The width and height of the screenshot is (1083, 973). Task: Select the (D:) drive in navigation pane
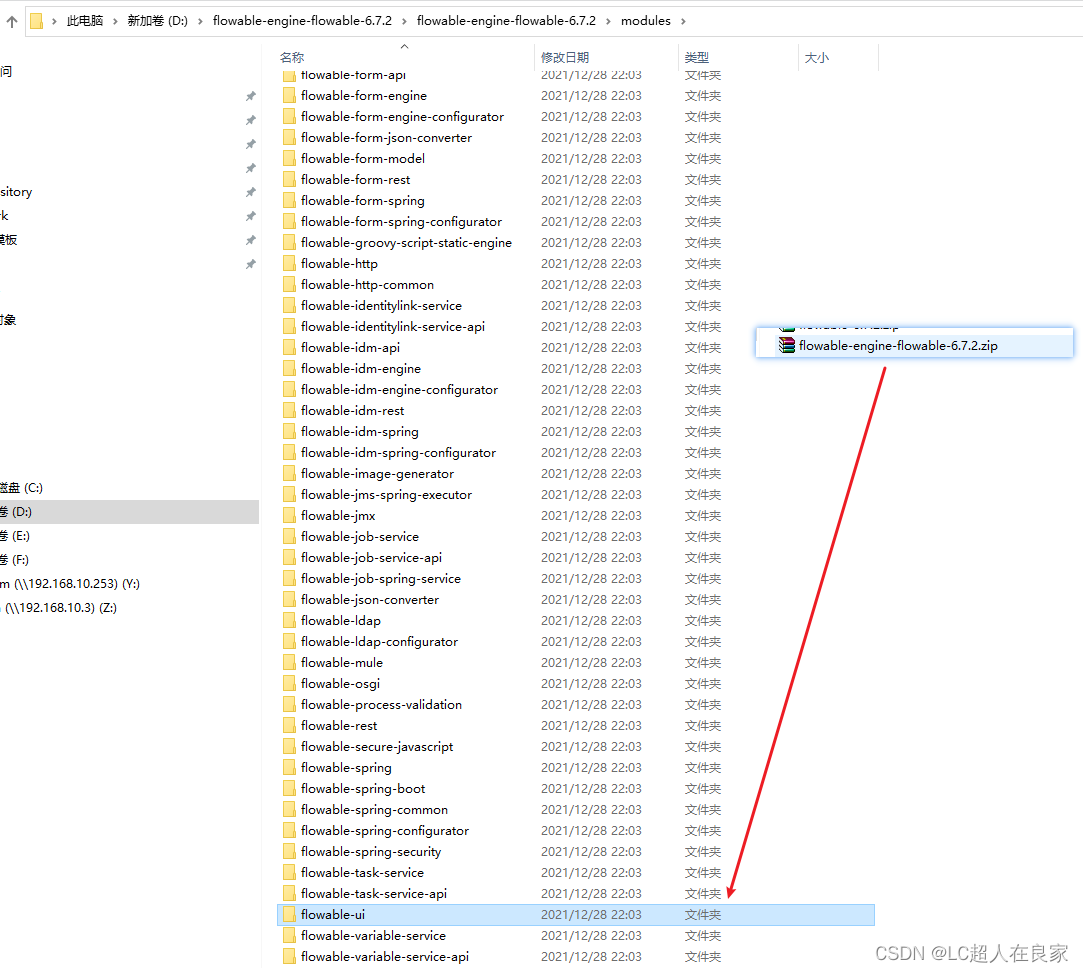click(129, 512)
